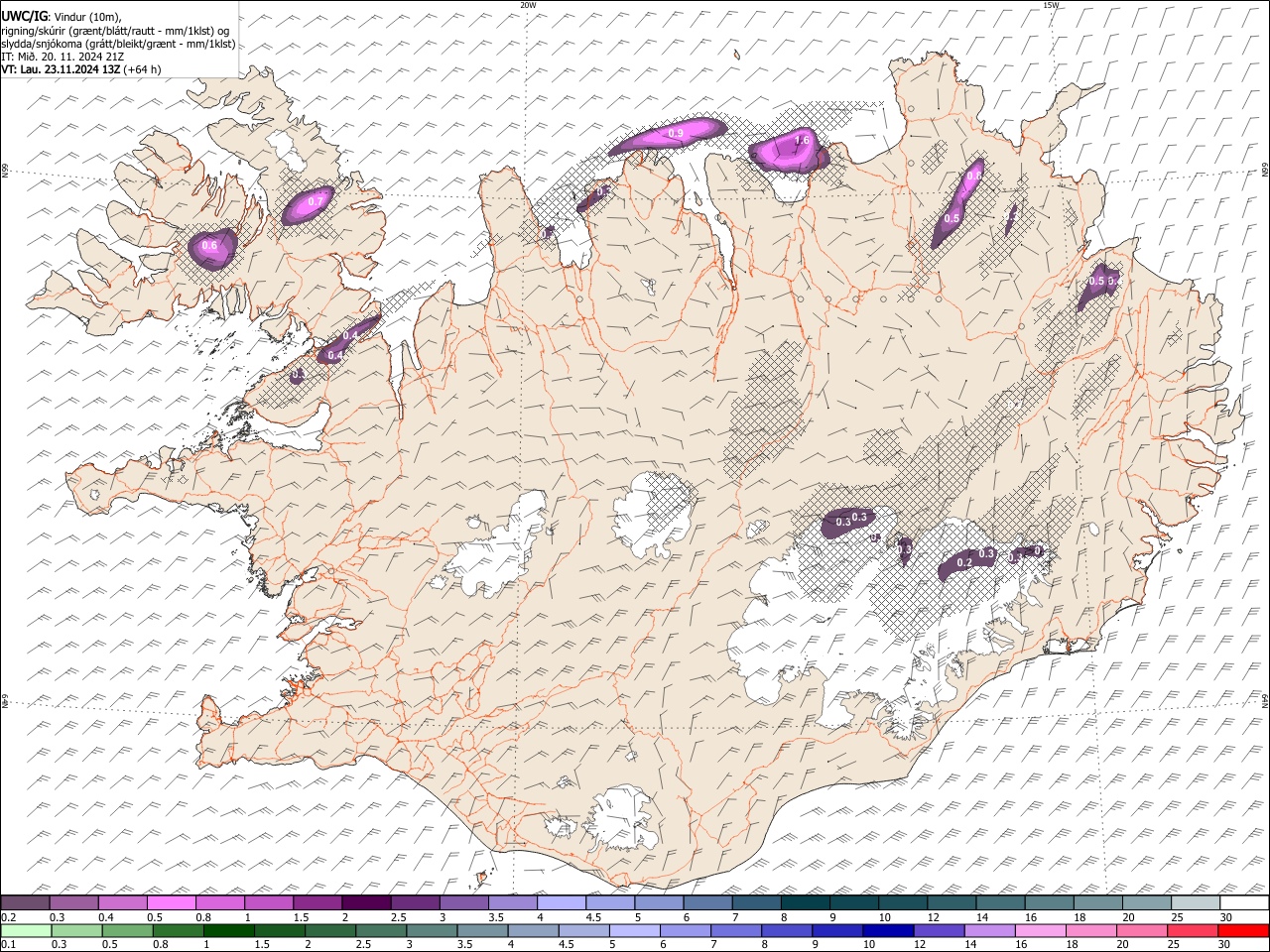
Task: Click the '0.2' label on the top legend row
Action: [8, 916]
